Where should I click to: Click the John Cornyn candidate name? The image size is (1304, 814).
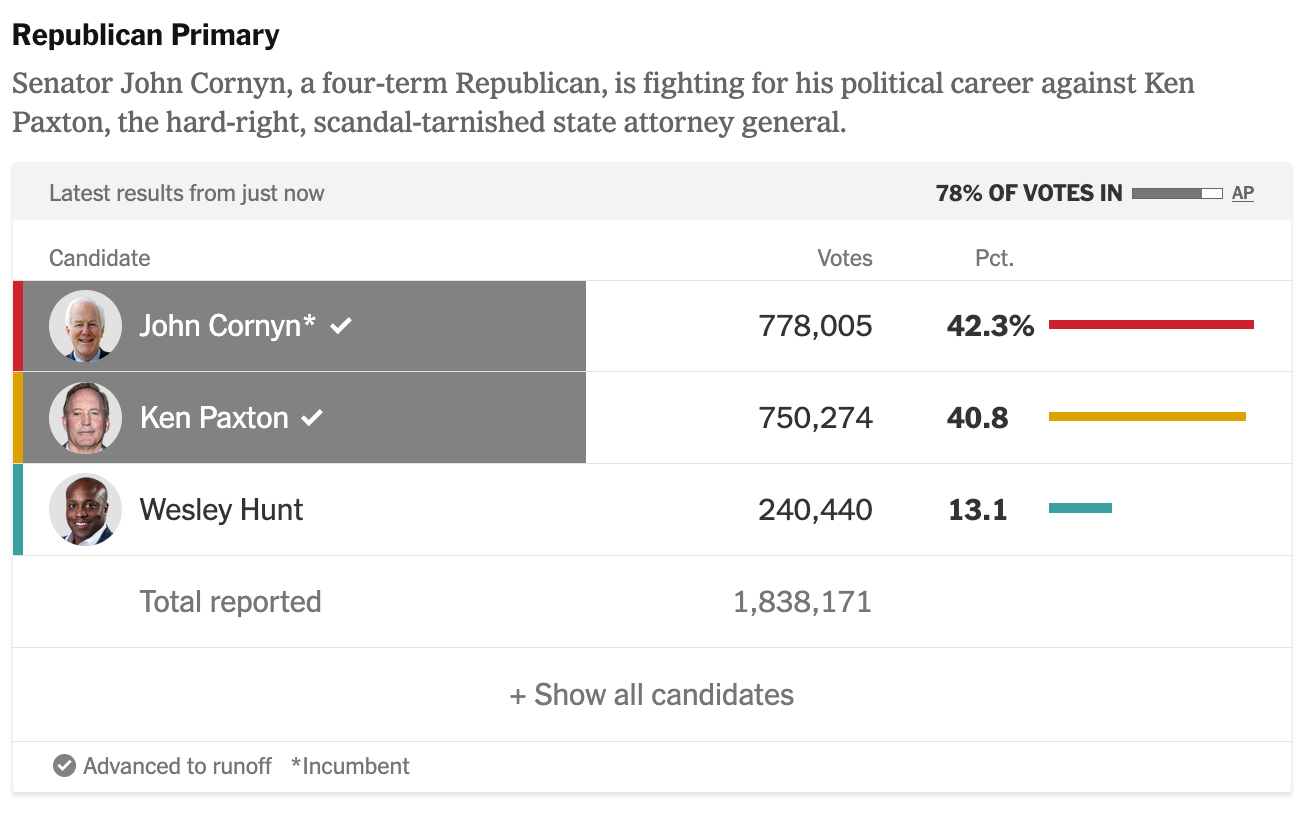point(227,326)
